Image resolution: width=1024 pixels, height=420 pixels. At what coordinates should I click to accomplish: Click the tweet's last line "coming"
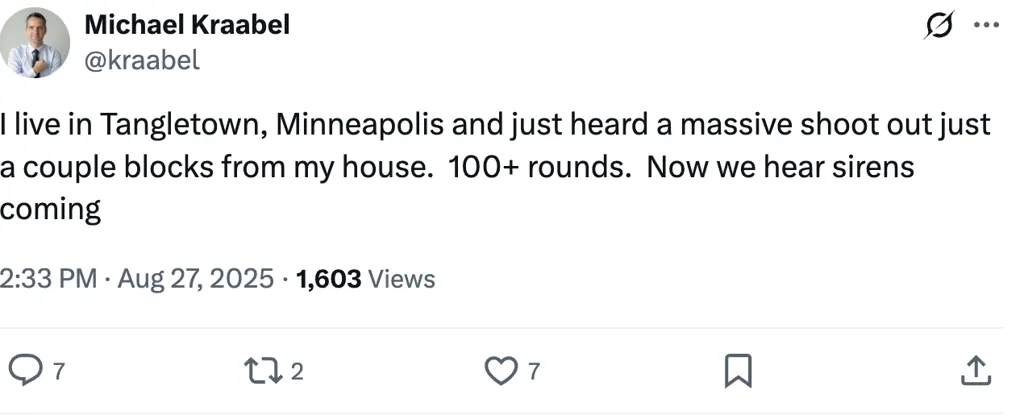click(x=50, y=209)
